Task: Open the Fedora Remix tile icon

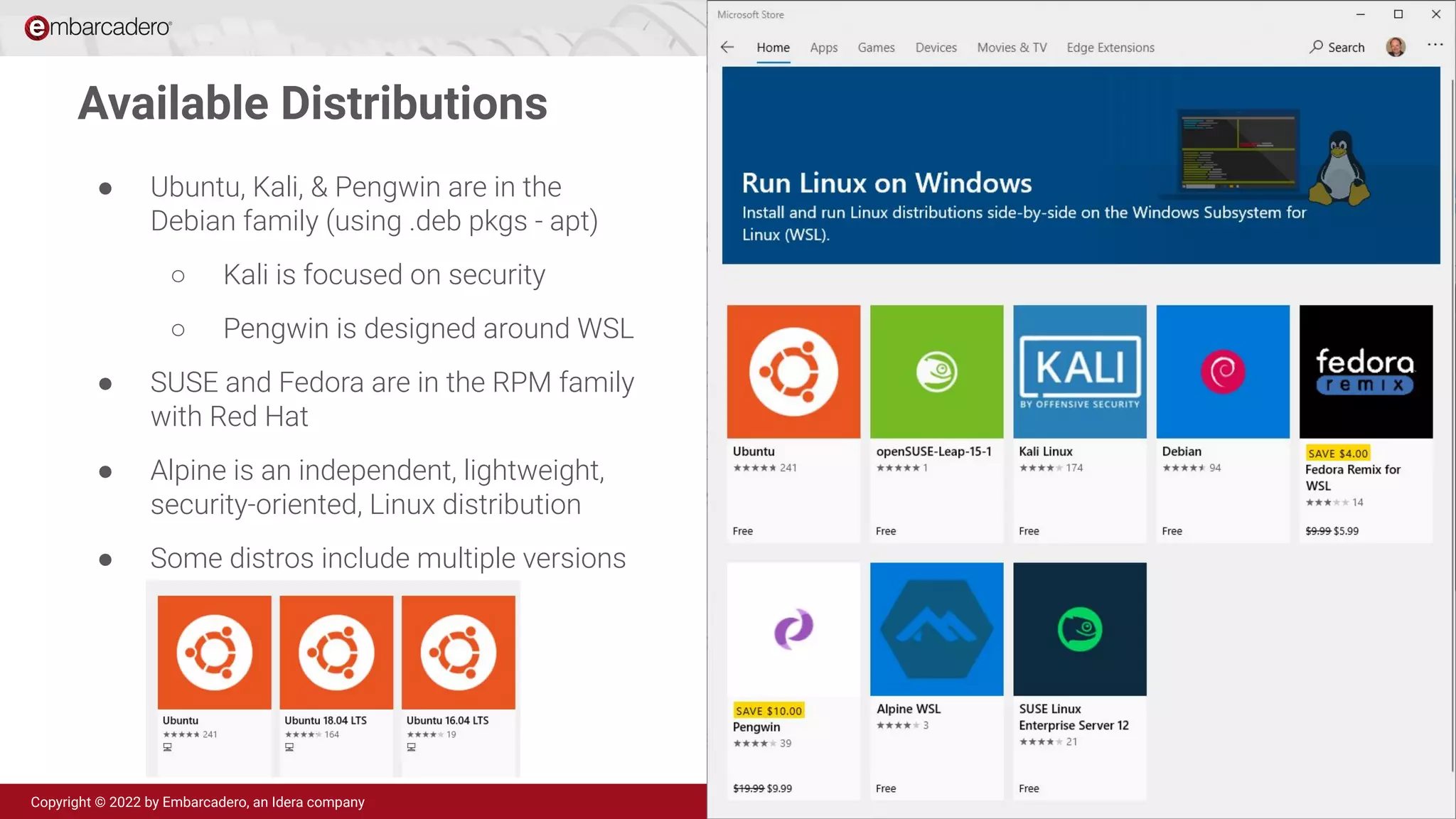Action: pyautogui.click(x=1366, y=372)
